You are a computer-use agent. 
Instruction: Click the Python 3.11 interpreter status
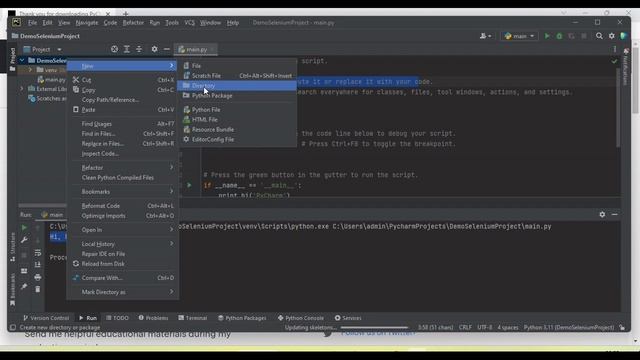click(569, 327)
